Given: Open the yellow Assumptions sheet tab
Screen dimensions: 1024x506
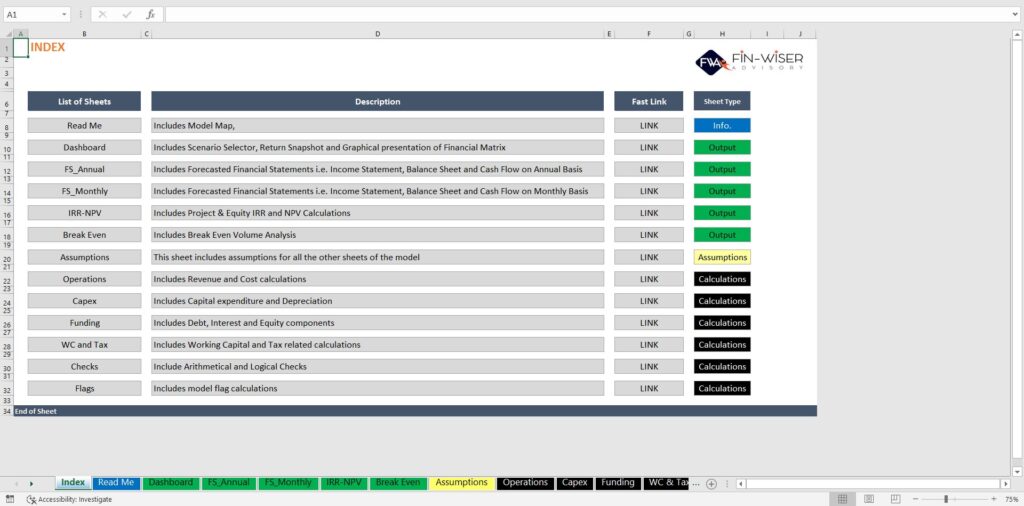Looking at the screenshot, I should [x=462, y=483].
